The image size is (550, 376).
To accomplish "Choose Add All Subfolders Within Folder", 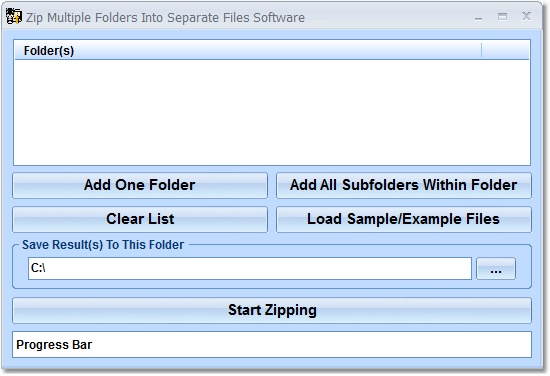I will coord(404,185).
